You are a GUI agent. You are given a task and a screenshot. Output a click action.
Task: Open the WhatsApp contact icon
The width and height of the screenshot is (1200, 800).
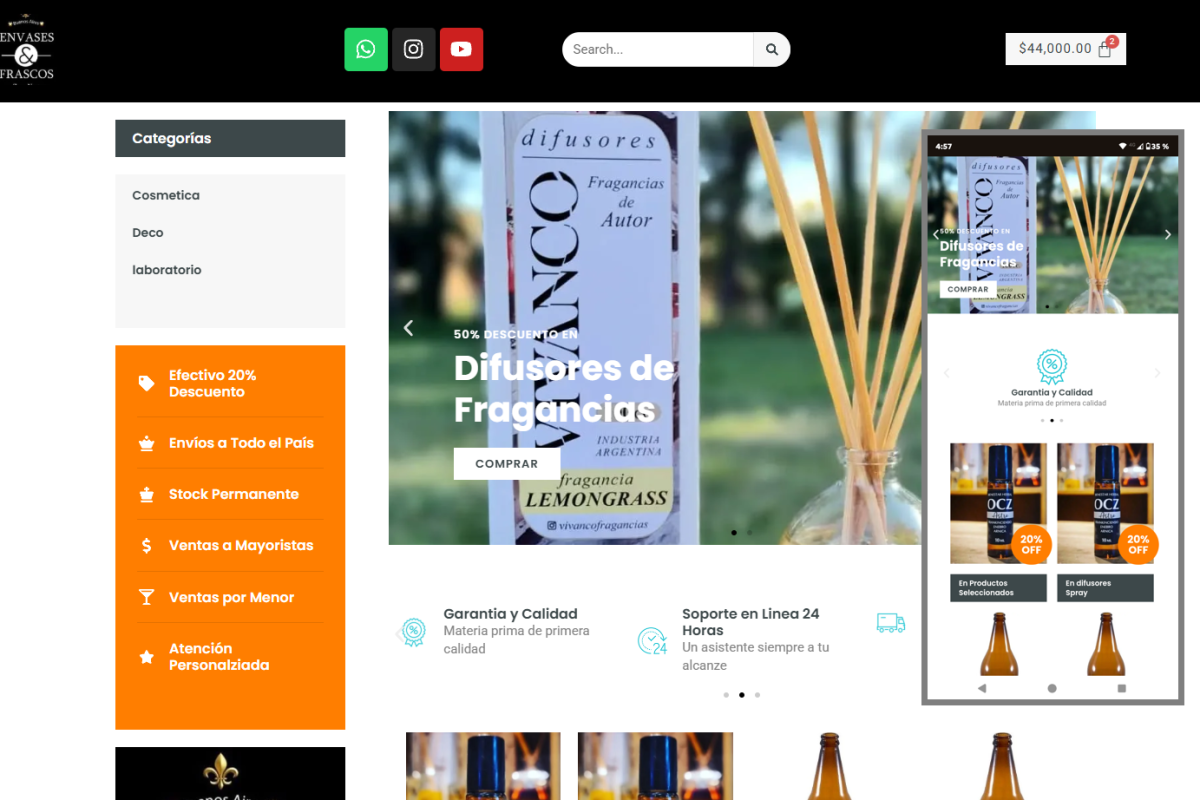(366, 48)
